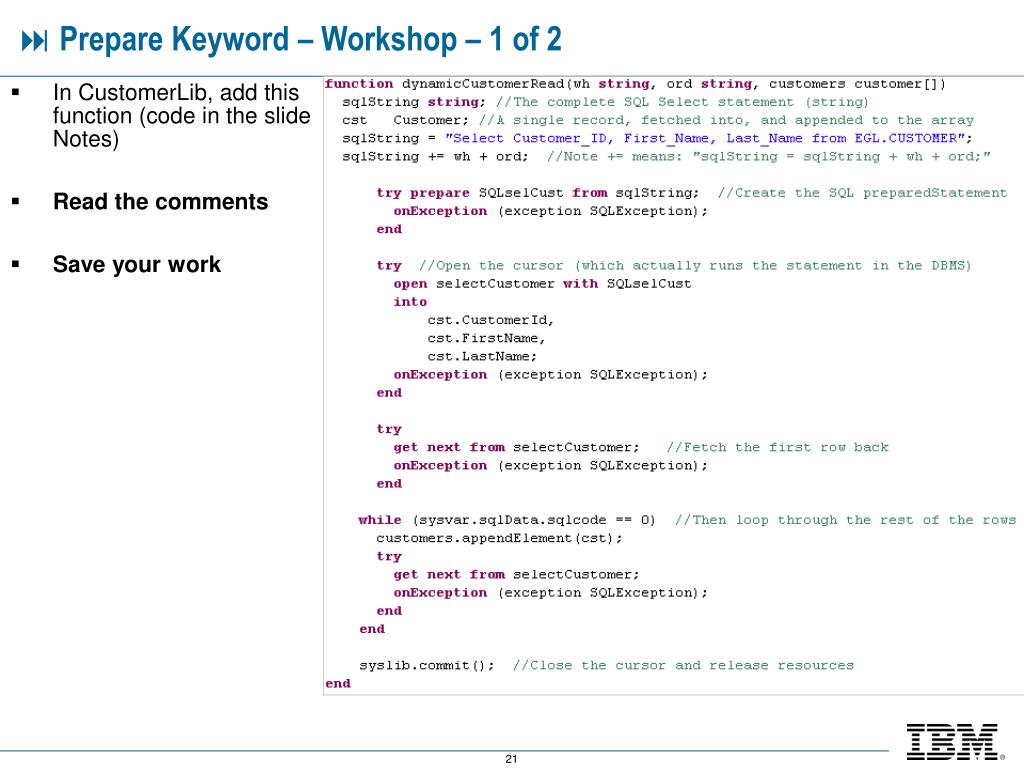Click the slide title 'Prepare Keyword – Workshop – 1 of 2'
Screen dimensions: 1024x768
[x=310, y=39]
